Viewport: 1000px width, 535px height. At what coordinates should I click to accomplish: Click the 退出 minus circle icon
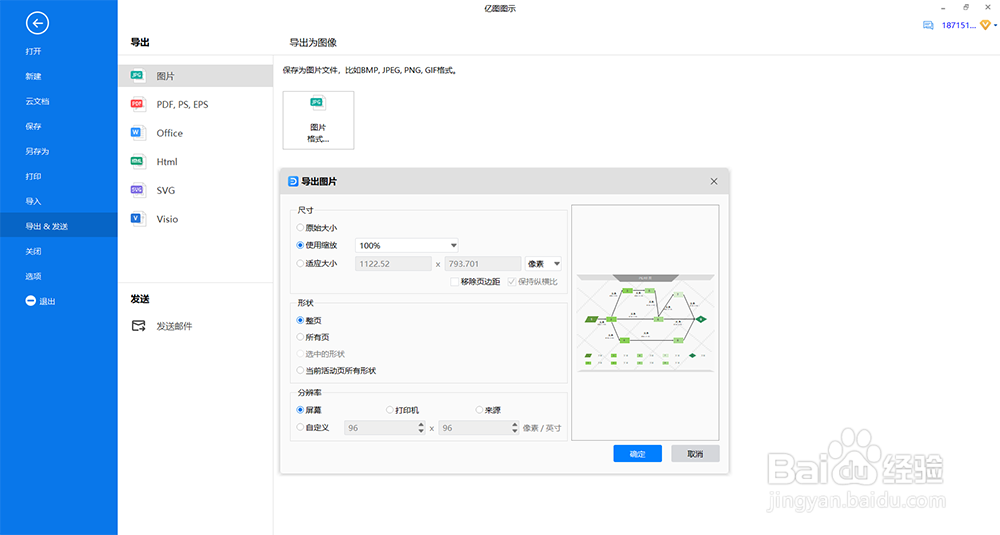click(31, 301)
